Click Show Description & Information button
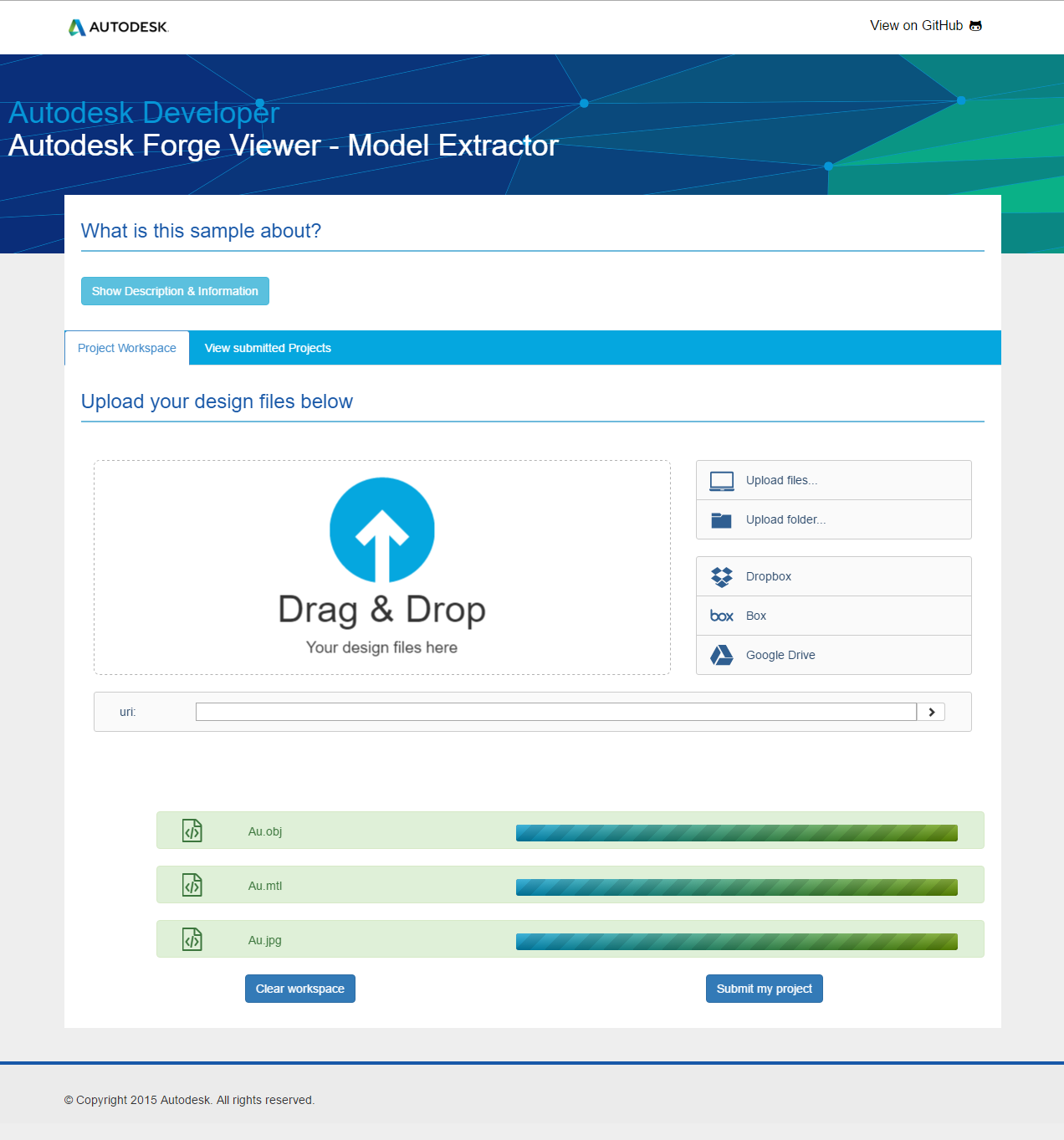 175,291
